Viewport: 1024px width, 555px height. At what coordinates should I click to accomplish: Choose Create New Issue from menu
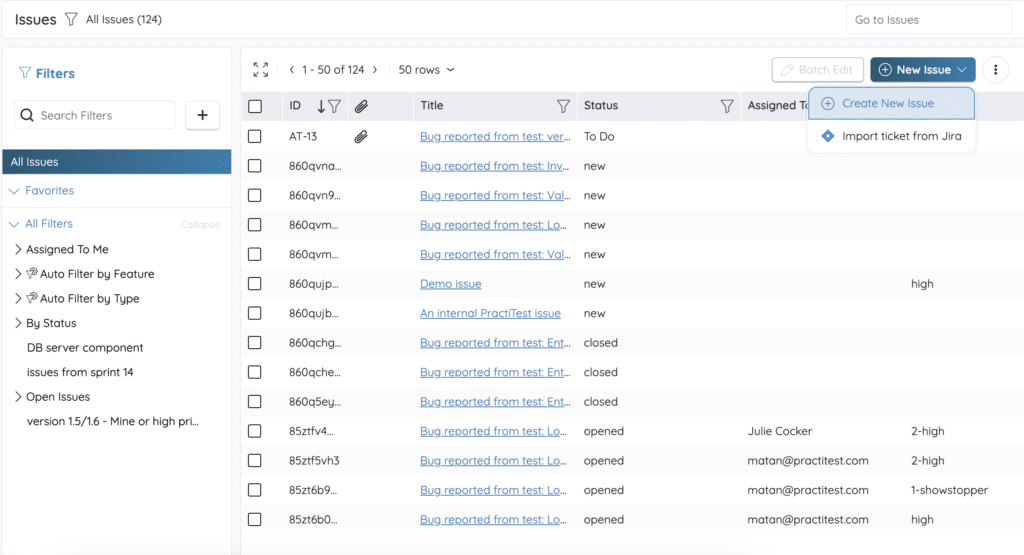pos(887,104)
